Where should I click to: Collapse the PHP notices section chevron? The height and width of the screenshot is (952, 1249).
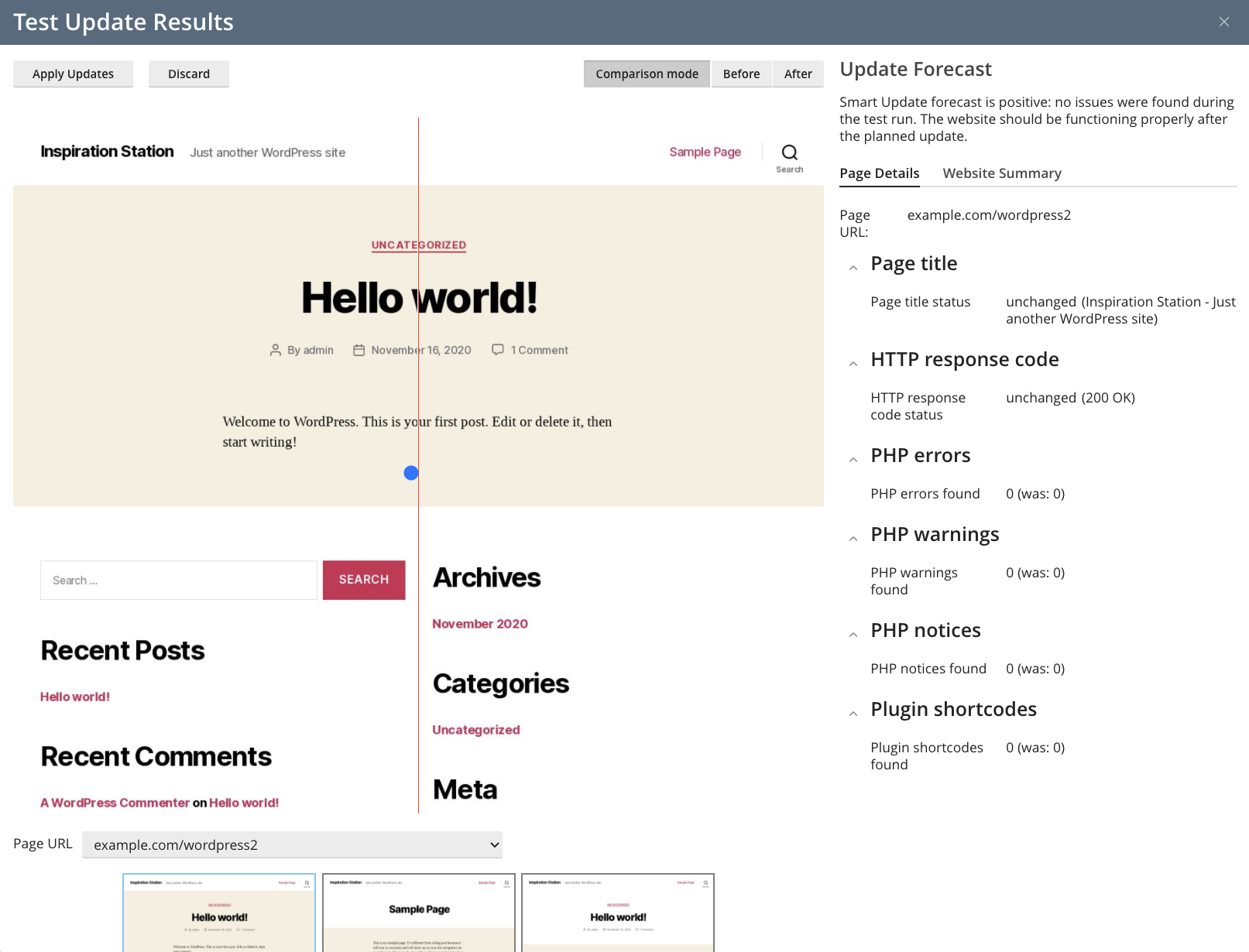[853, 635]
